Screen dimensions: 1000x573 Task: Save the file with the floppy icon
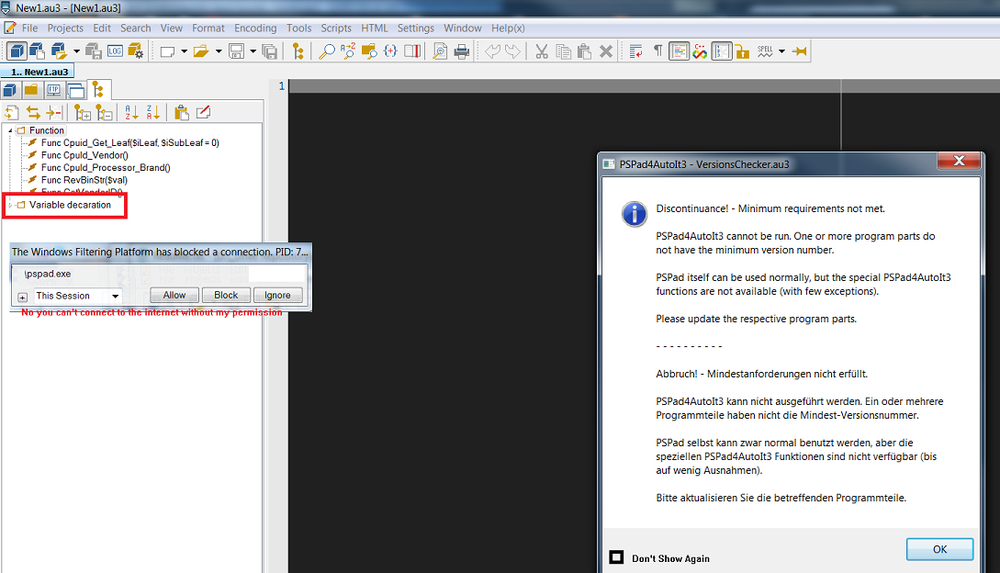[x=236, y=52]
